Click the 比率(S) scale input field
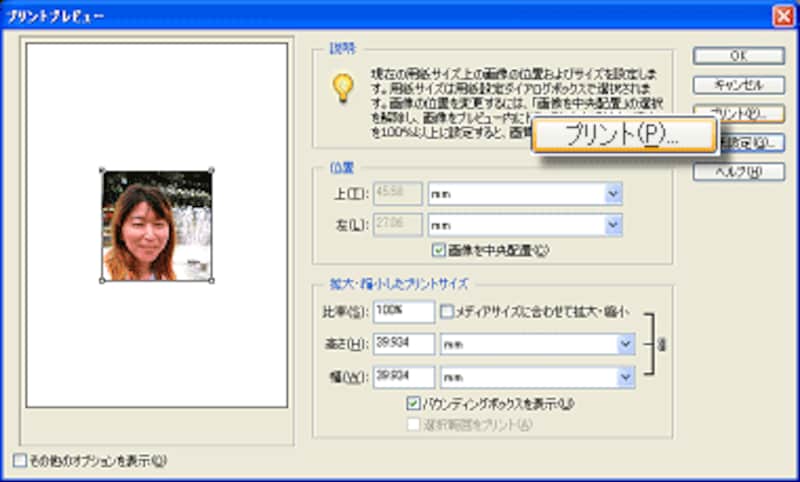This screenshot has width=800, height=482. pyautogui.click(x=403, y=312)
